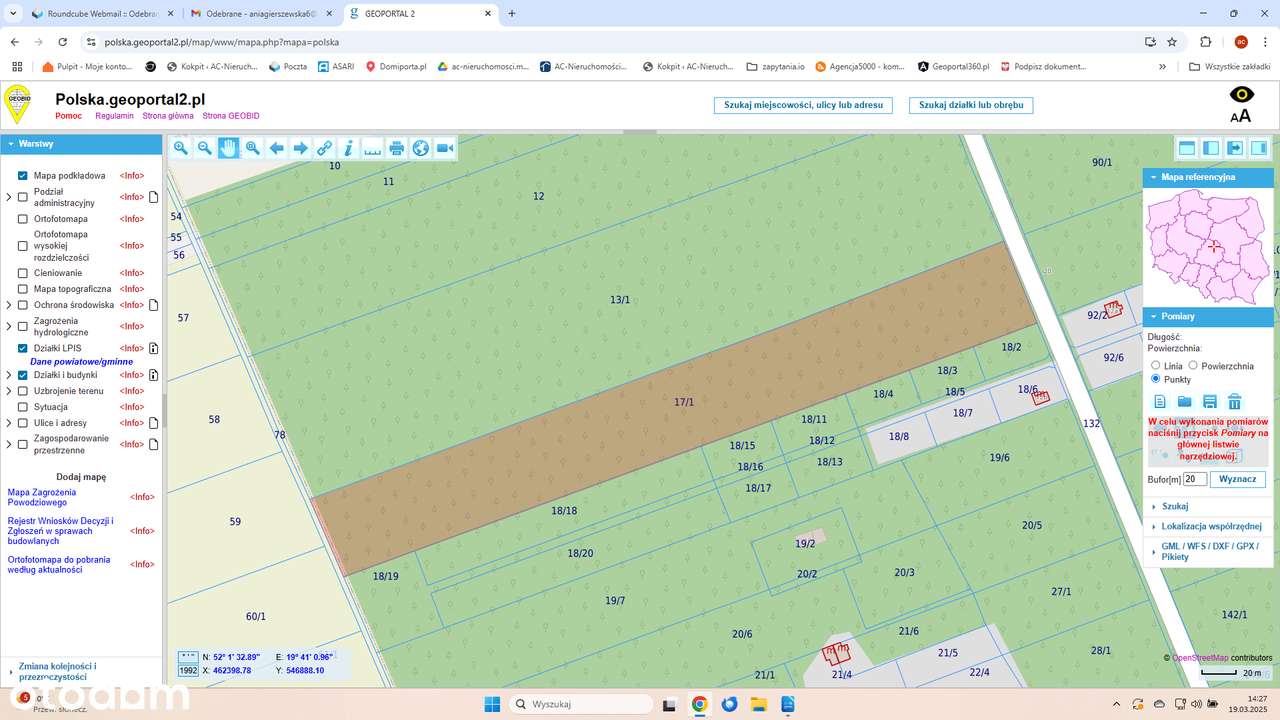This screenshot has width=1280, height=720.
Task: Click the first panel layout icon
Action: tap(1187, 148)
